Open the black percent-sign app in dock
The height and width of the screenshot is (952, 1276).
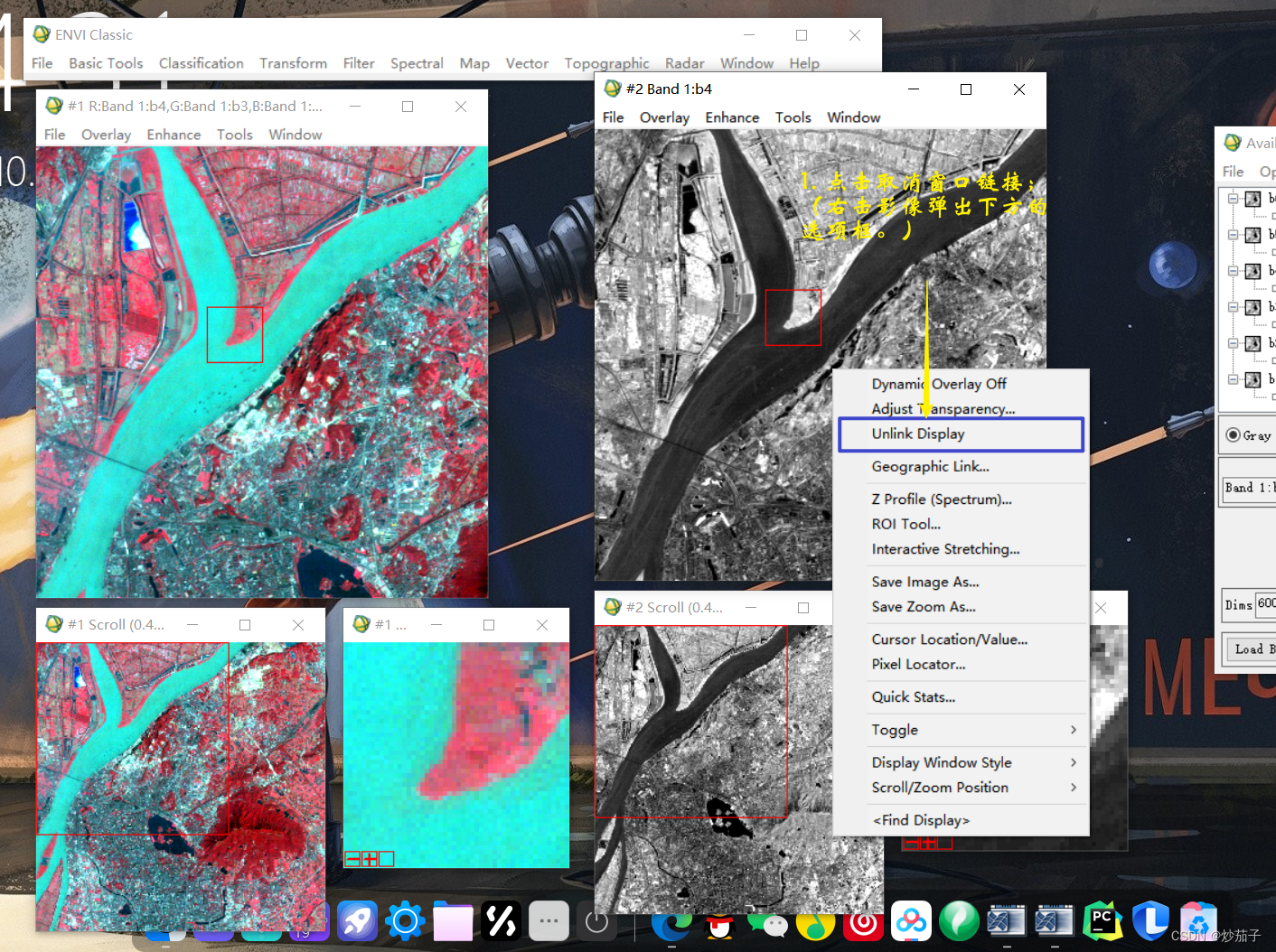click(x=501, y=921)
